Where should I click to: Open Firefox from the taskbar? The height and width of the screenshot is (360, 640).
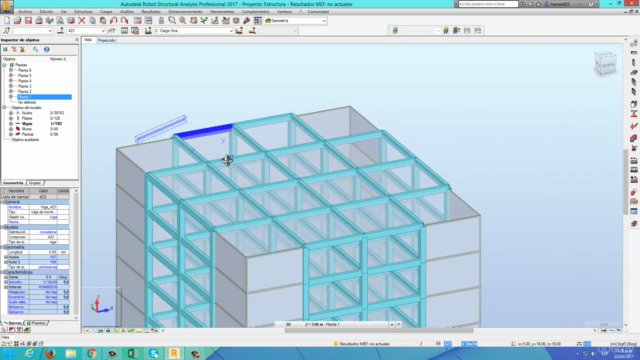[x=50, y=353]
